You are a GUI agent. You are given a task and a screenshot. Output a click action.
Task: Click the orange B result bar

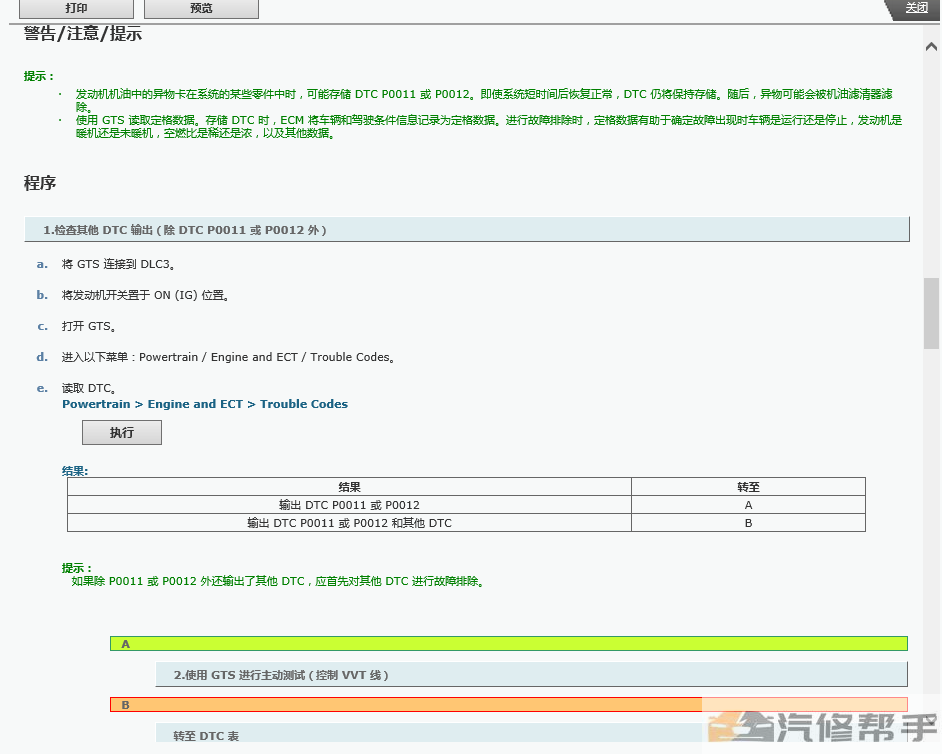[509, 705]
